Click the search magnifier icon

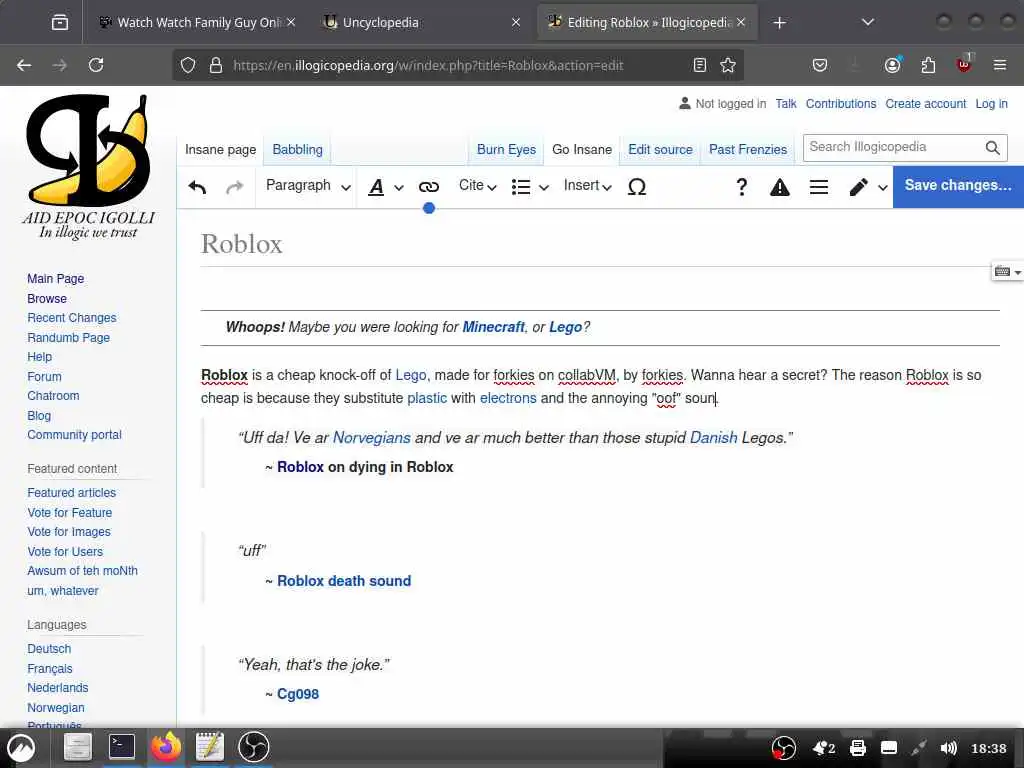tap(992, 148)
